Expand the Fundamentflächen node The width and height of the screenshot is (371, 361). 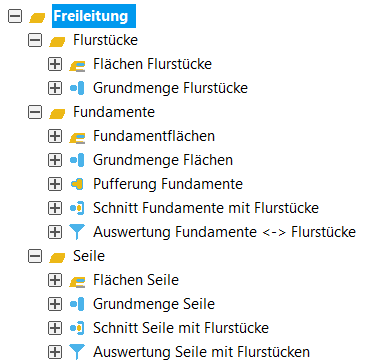pos(55,136)
